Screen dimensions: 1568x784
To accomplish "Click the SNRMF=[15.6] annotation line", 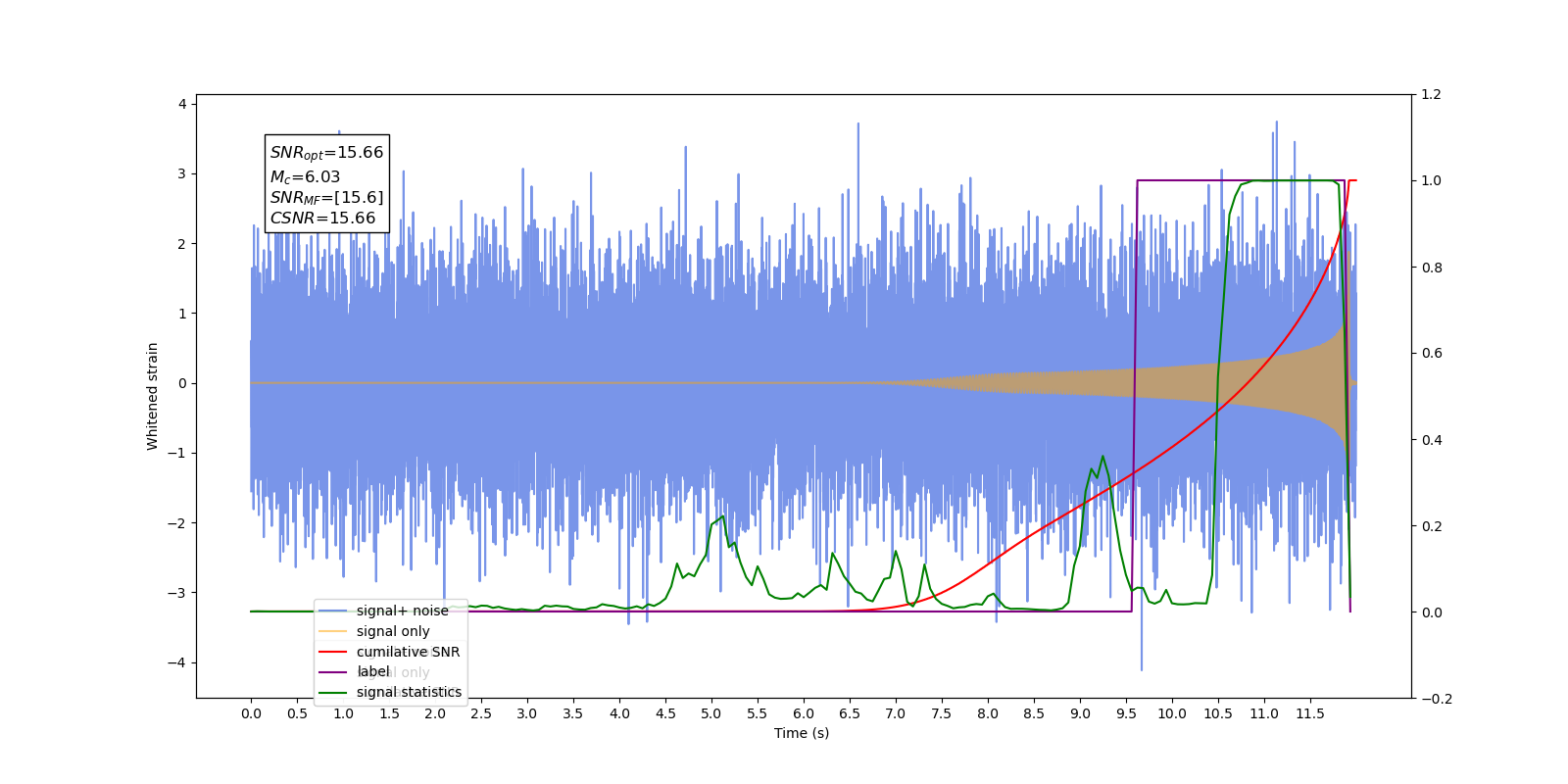I will point(326,198).
